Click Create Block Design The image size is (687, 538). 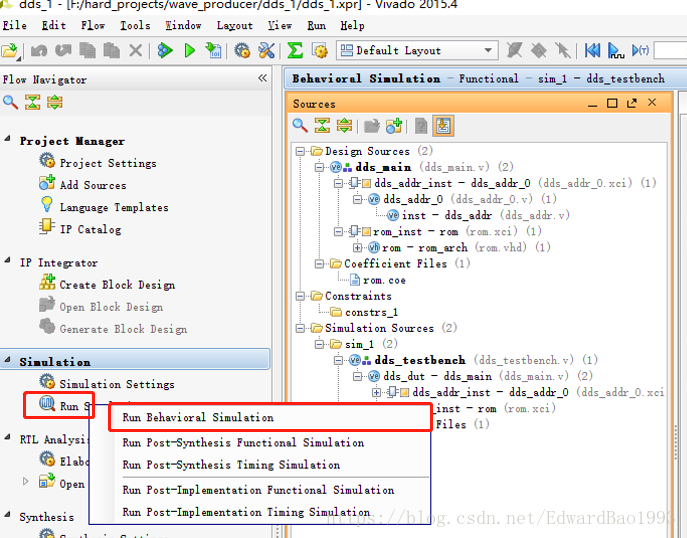[x=117, y=285]
